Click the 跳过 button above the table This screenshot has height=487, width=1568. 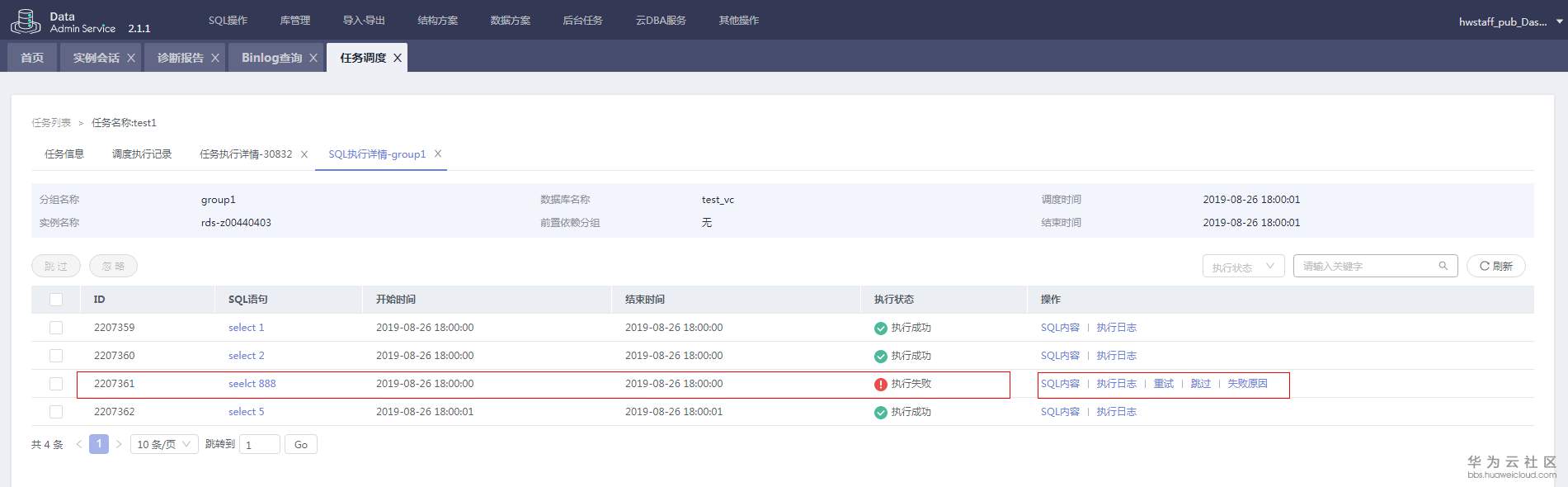tap(56, 266)
